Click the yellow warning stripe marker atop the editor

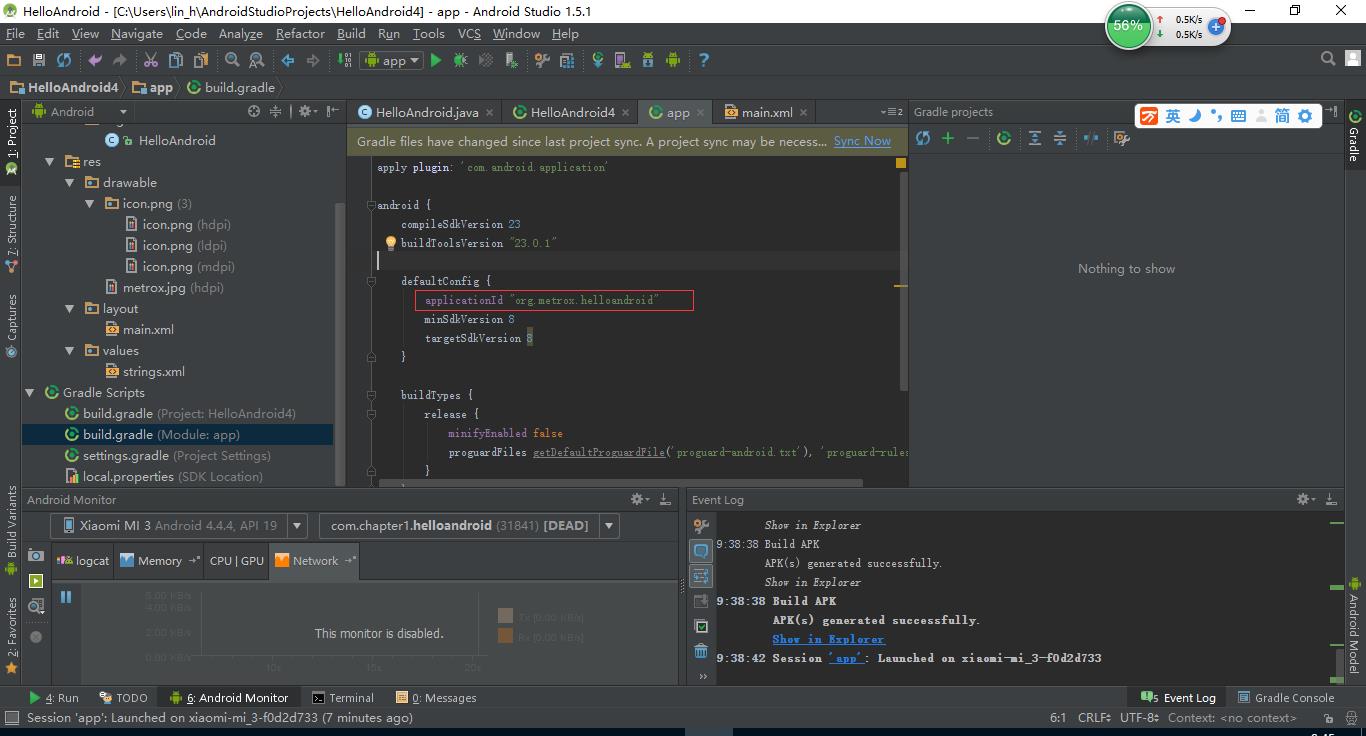click(901, 162)
